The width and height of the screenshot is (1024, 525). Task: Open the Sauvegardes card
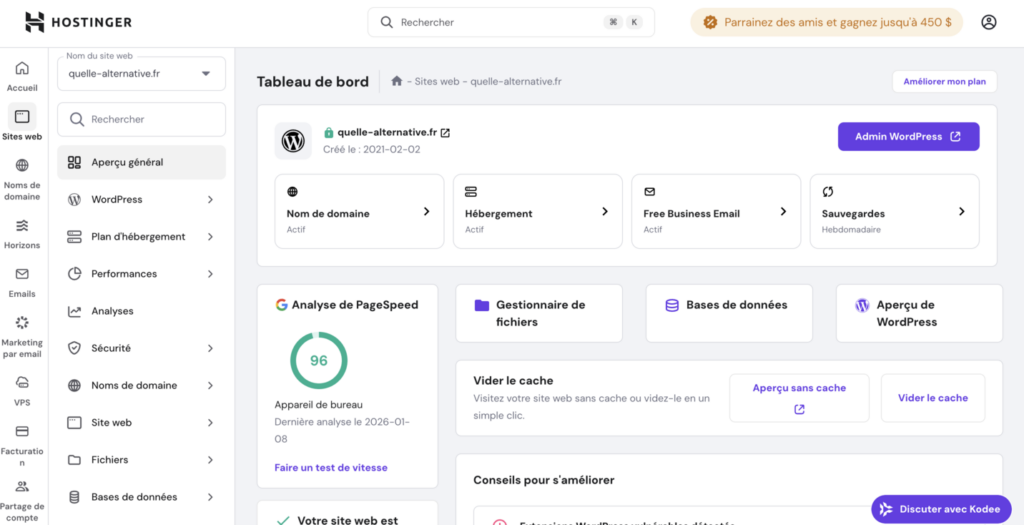tap(895, 211)
